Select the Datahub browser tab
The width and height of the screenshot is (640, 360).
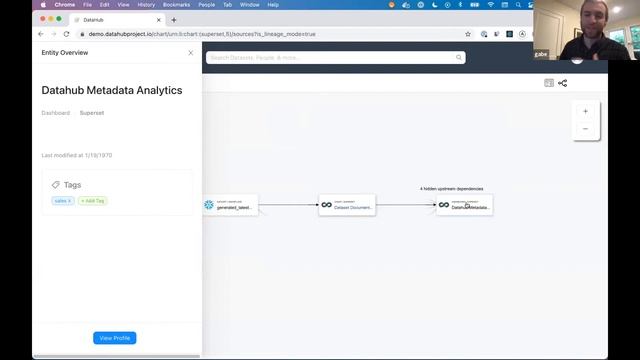pyautogui.click(x=118, y=20)
